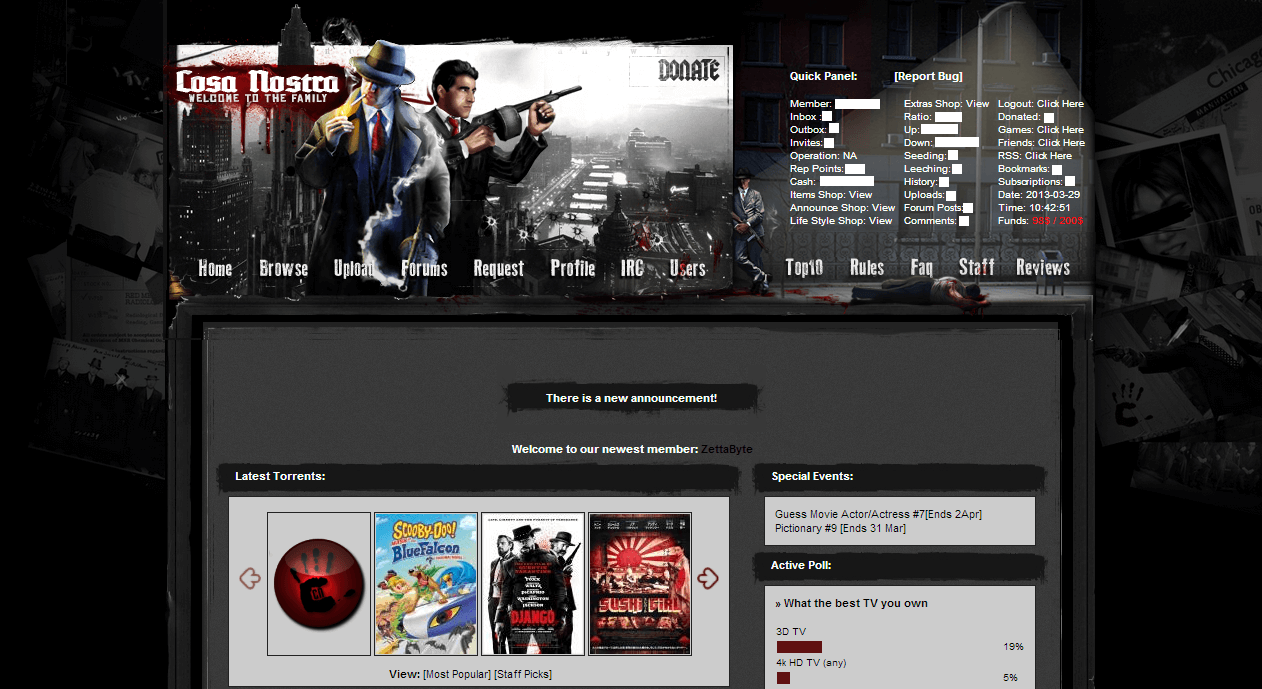
Task: Open the red handprint torrent thumbnail
Action: pos(319,584)
